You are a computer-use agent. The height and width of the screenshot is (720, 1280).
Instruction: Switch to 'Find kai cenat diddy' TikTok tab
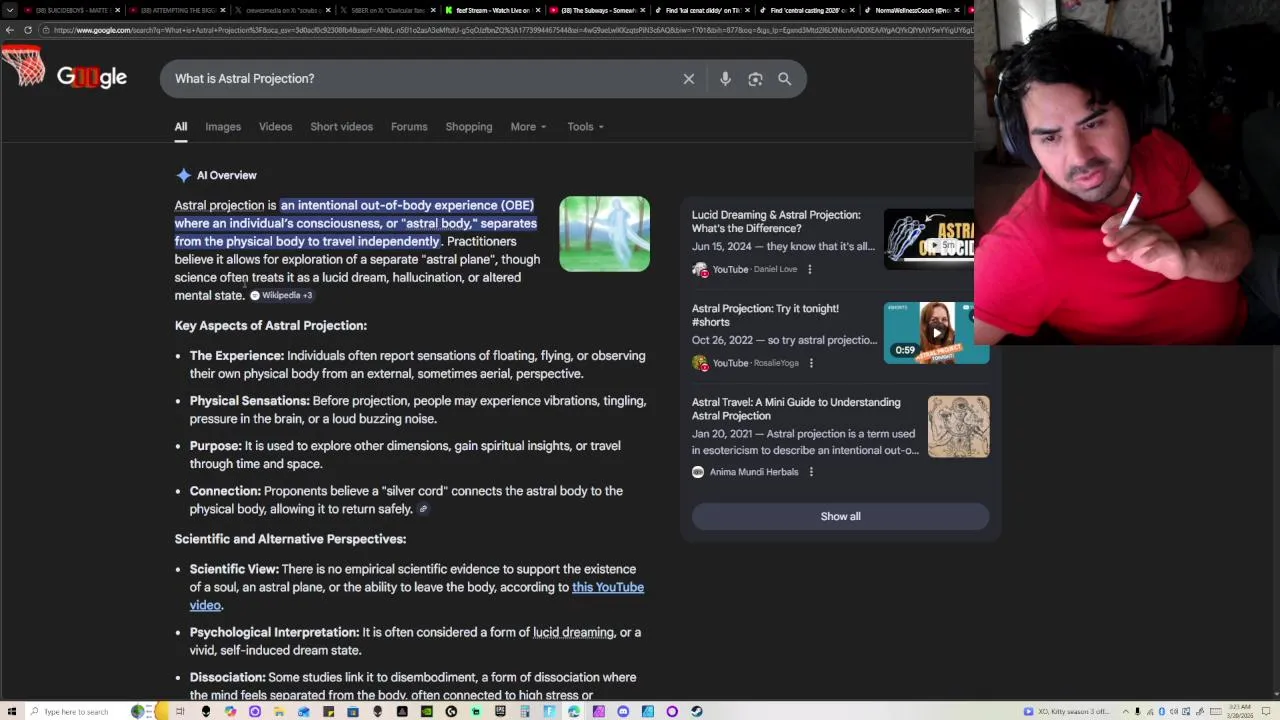pyautogui.click(x=700, y=10)
